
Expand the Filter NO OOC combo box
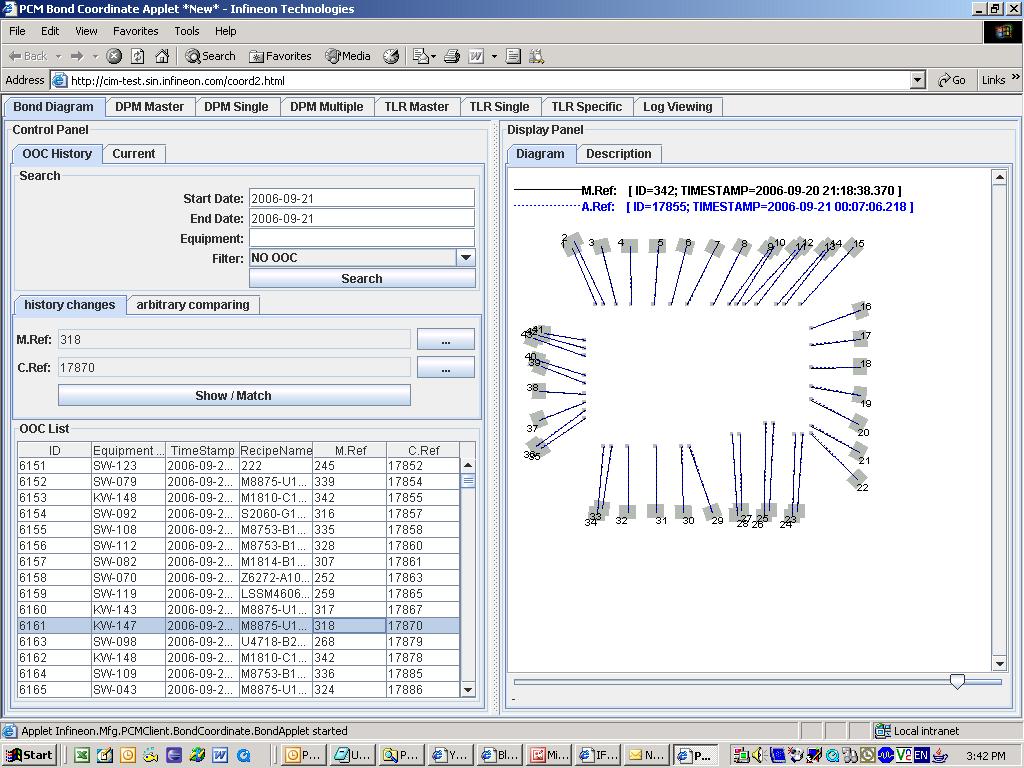[x=466, y=258]
